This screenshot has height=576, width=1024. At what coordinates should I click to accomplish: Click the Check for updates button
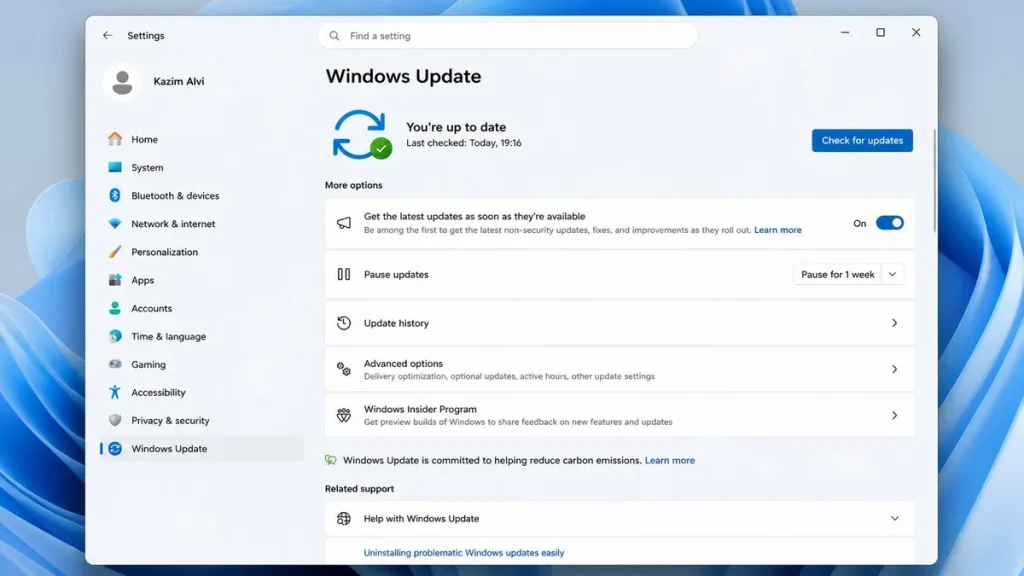tap(862, 140)
